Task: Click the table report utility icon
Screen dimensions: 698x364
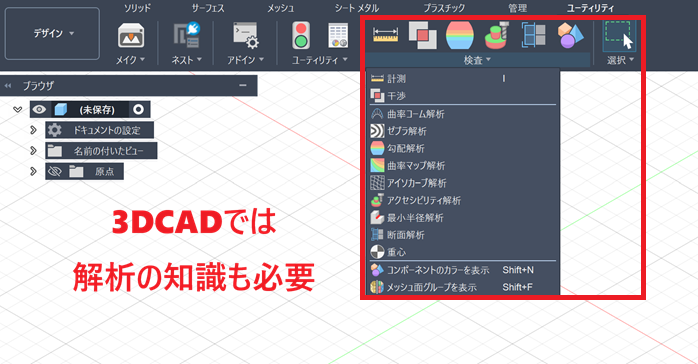Action: pyautogui.click(x=338, y=36)
